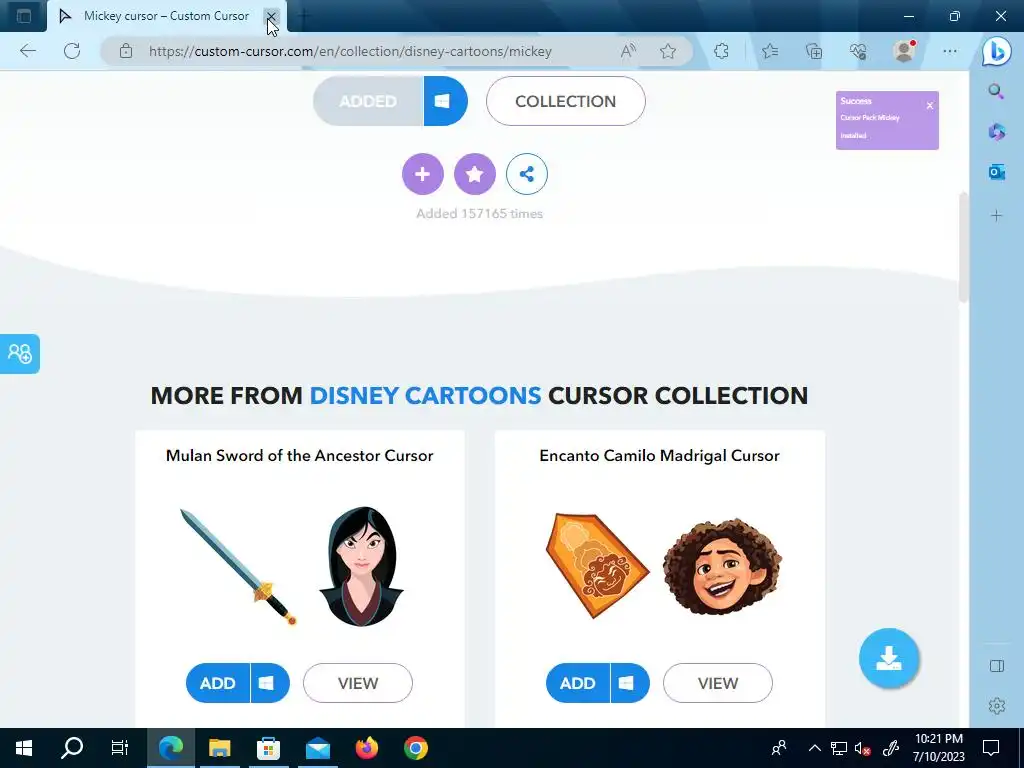Click the DISNEY CARTOONS heading link
Image resolution: width=1024 pixels, height=768 pixels.
point(425,395)
